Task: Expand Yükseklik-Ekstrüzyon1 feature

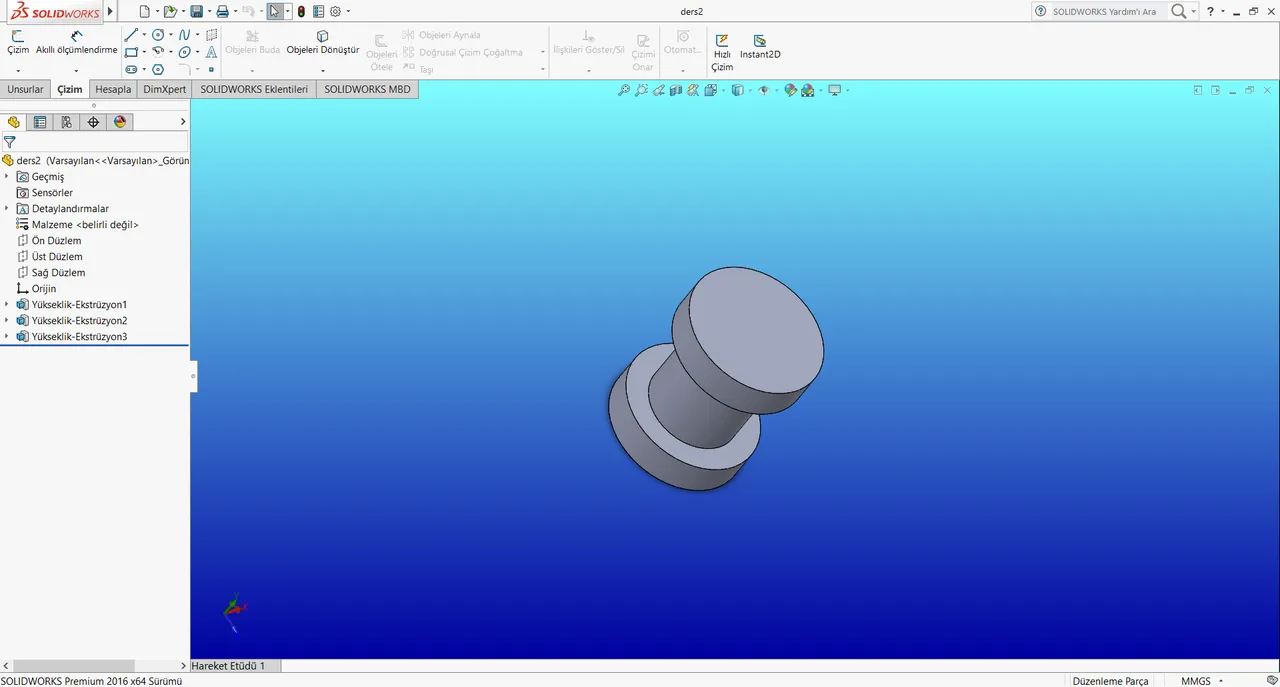Action: (x=7, y=304)
